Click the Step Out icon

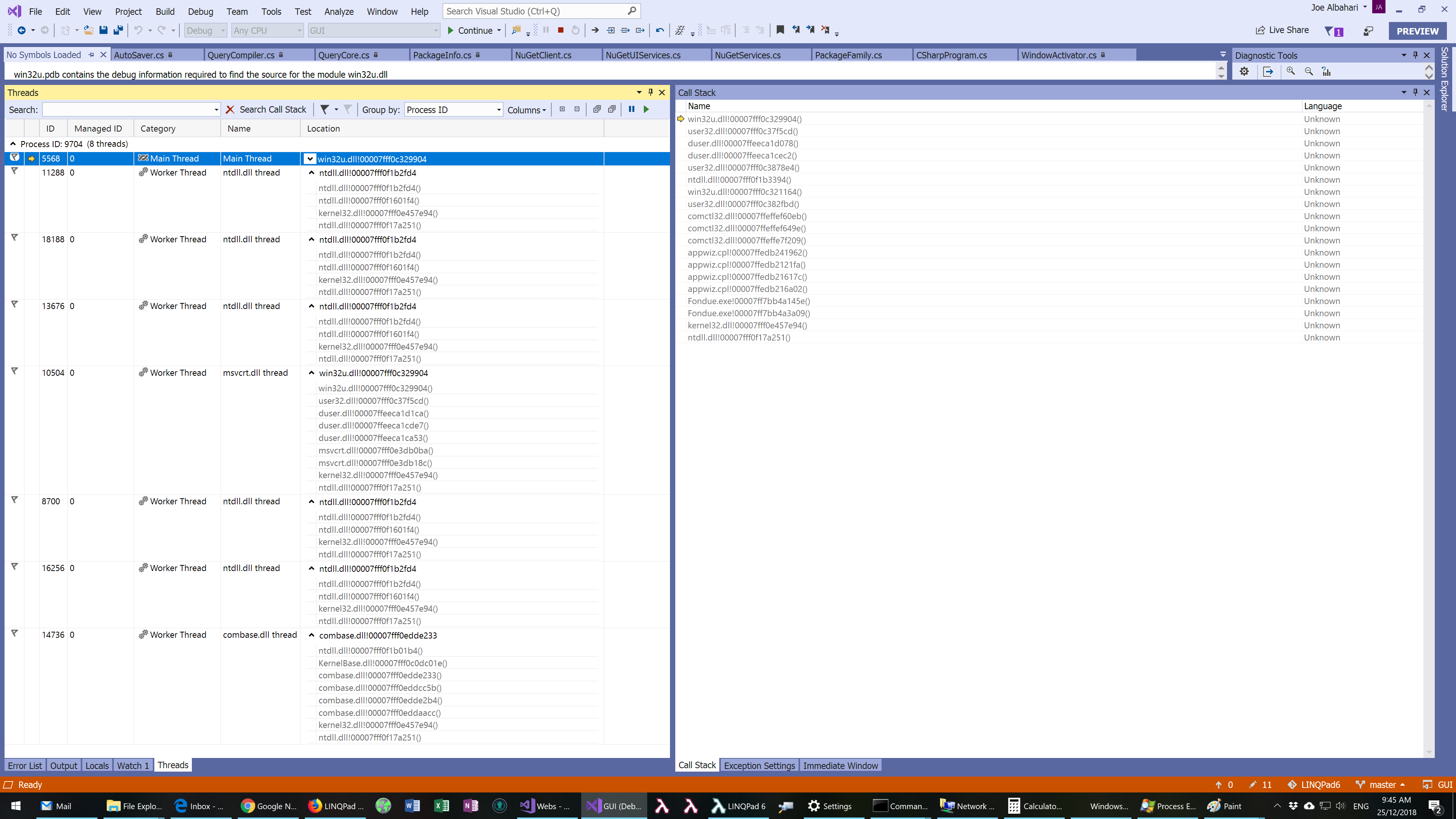click(640, 30)
